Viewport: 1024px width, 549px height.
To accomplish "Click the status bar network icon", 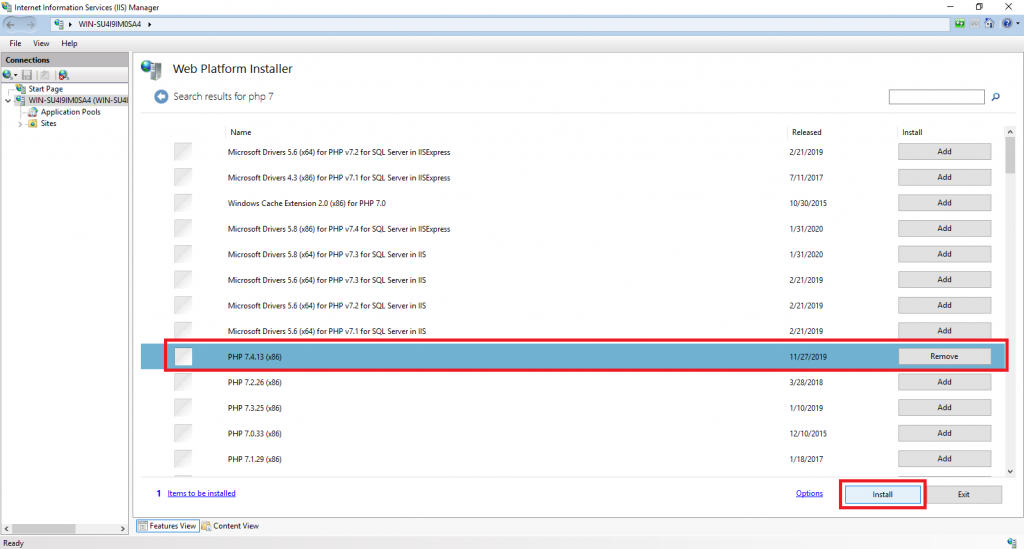I will (1012, 542).
